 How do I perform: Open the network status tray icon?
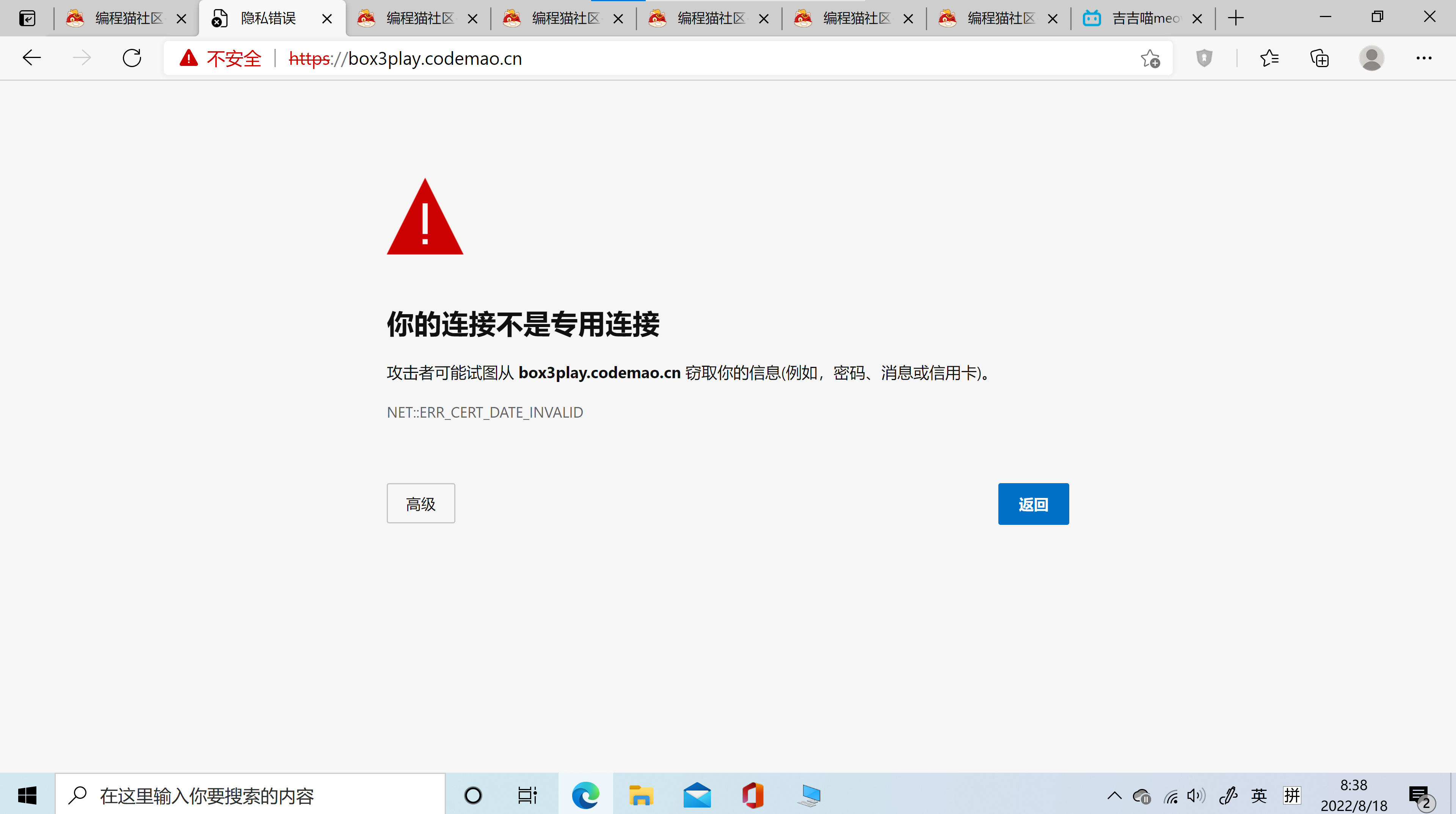tap(1170, 797)
